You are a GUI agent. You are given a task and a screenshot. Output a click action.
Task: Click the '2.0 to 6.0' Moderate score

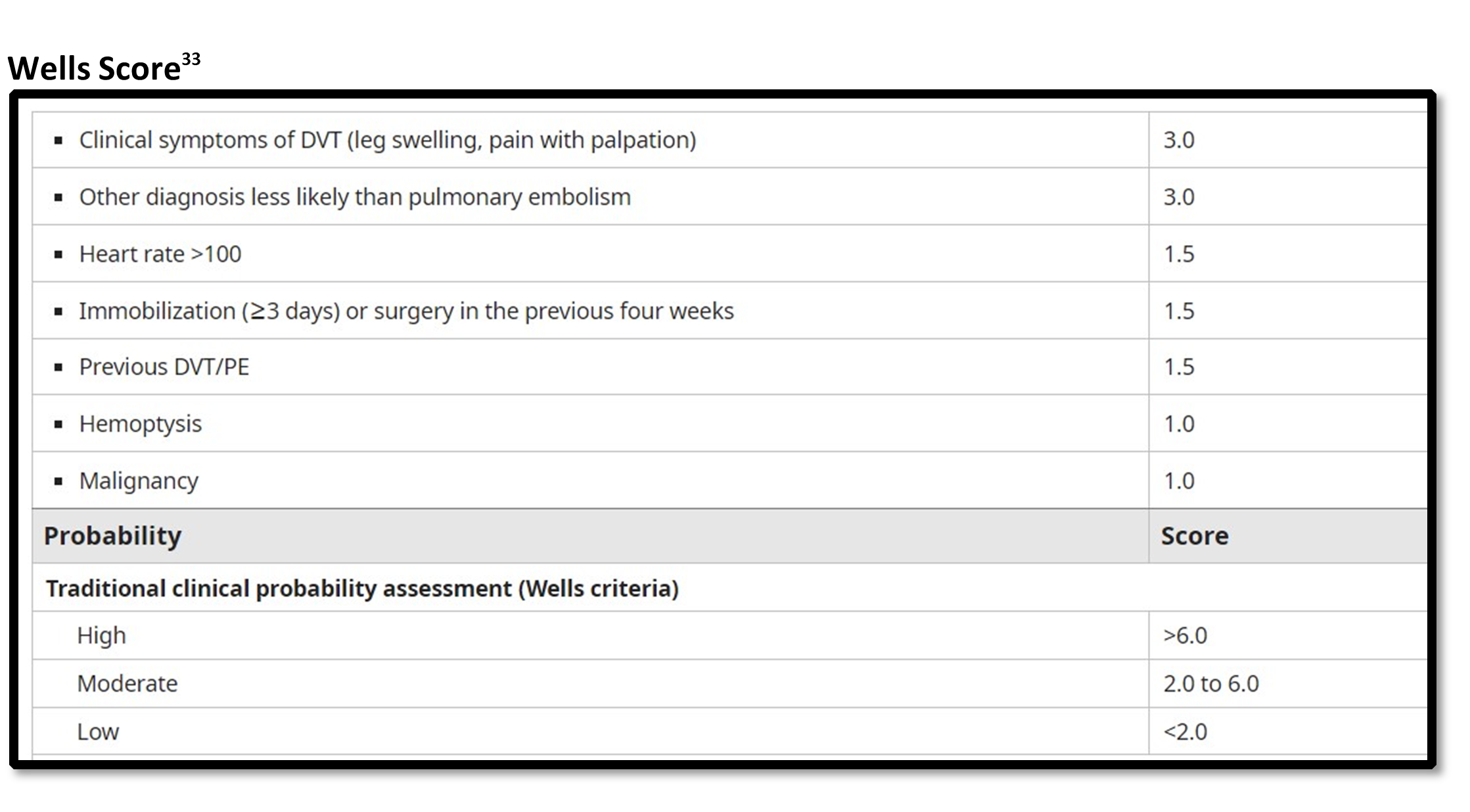[x=1211, y=684]
